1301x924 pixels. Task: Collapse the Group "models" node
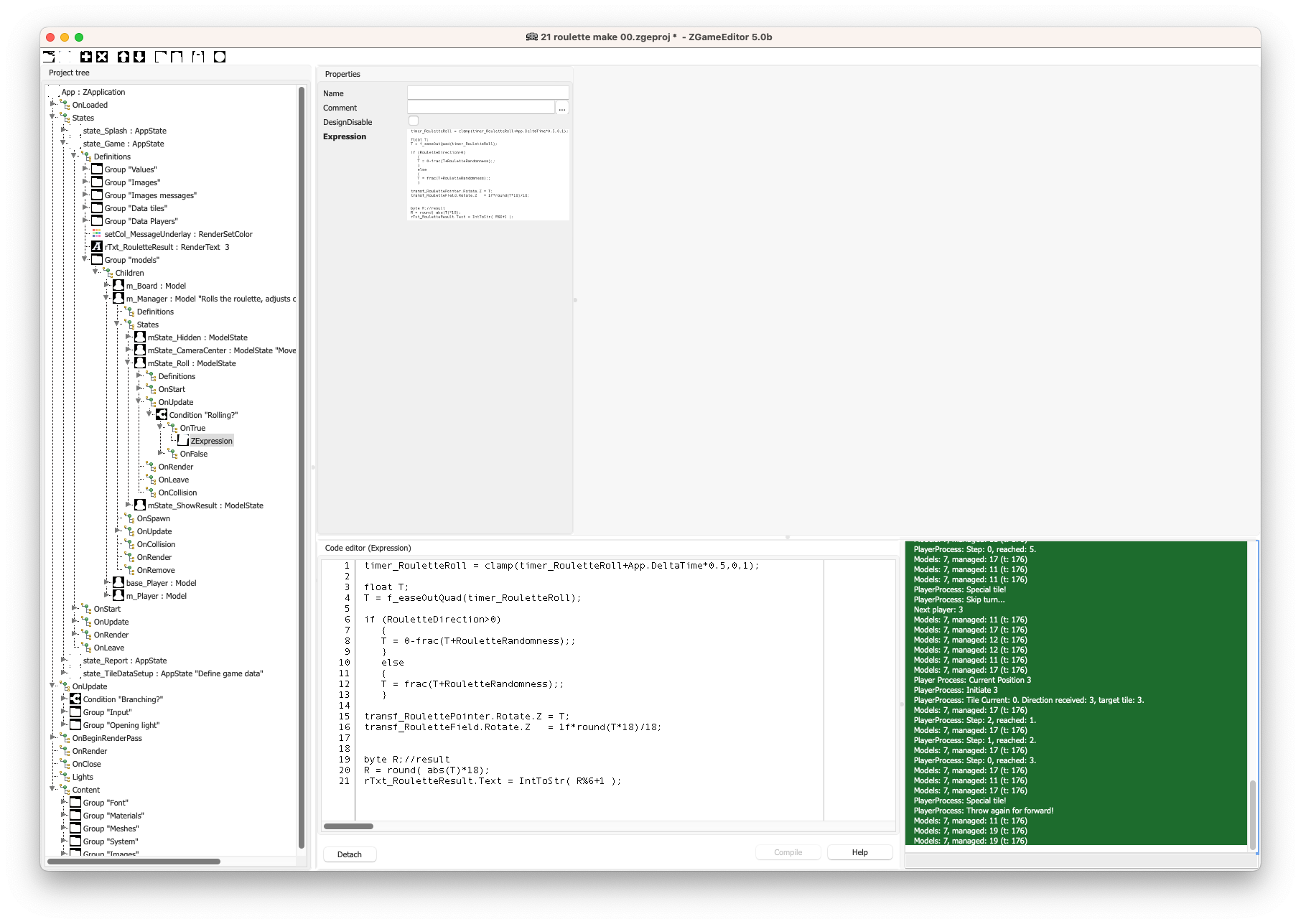85,259
